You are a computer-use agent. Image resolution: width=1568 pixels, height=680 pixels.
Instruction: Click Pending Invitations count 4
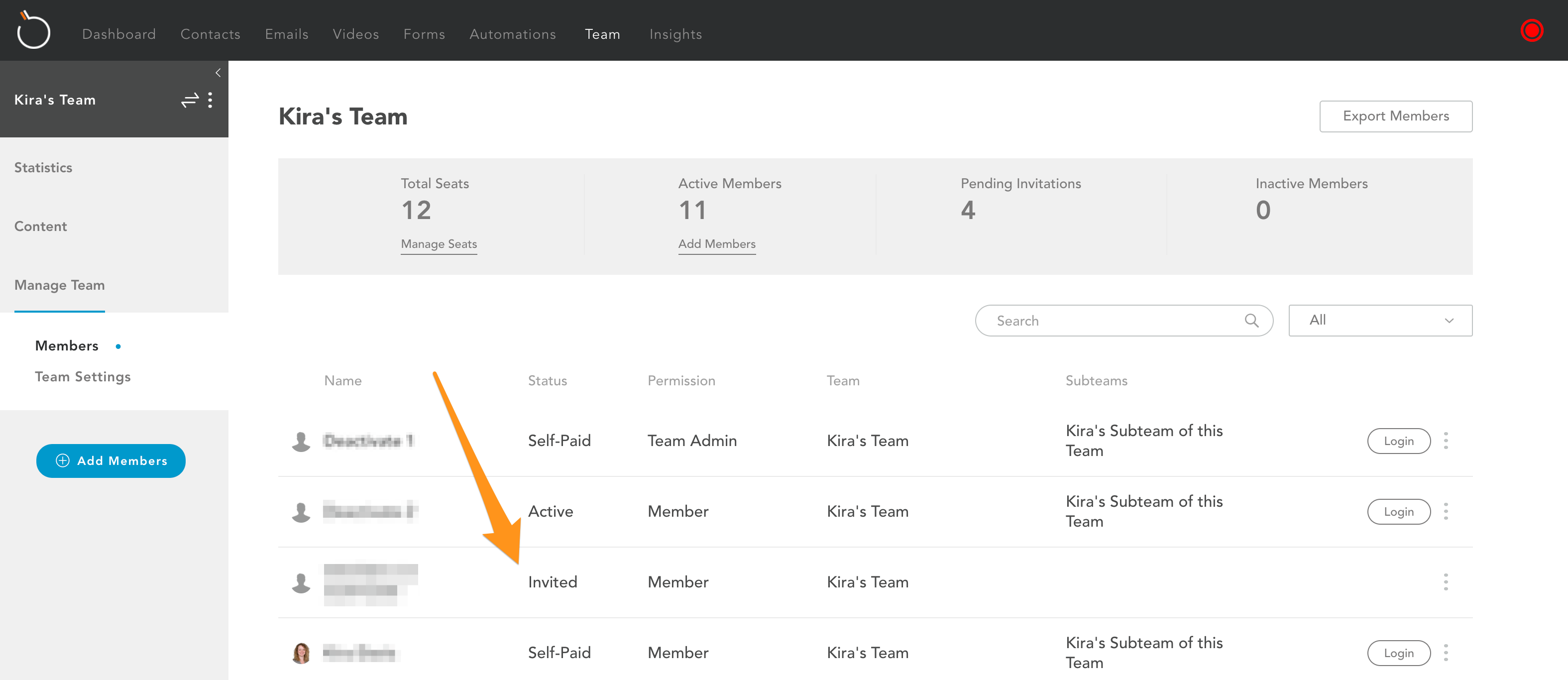point(967,210)
